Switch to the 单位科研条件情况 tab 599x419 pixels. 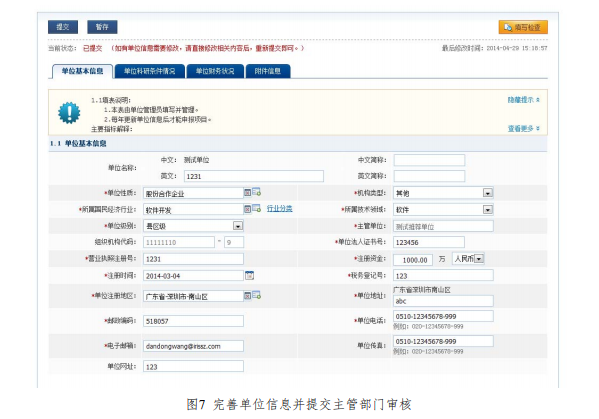click(149, 71)
